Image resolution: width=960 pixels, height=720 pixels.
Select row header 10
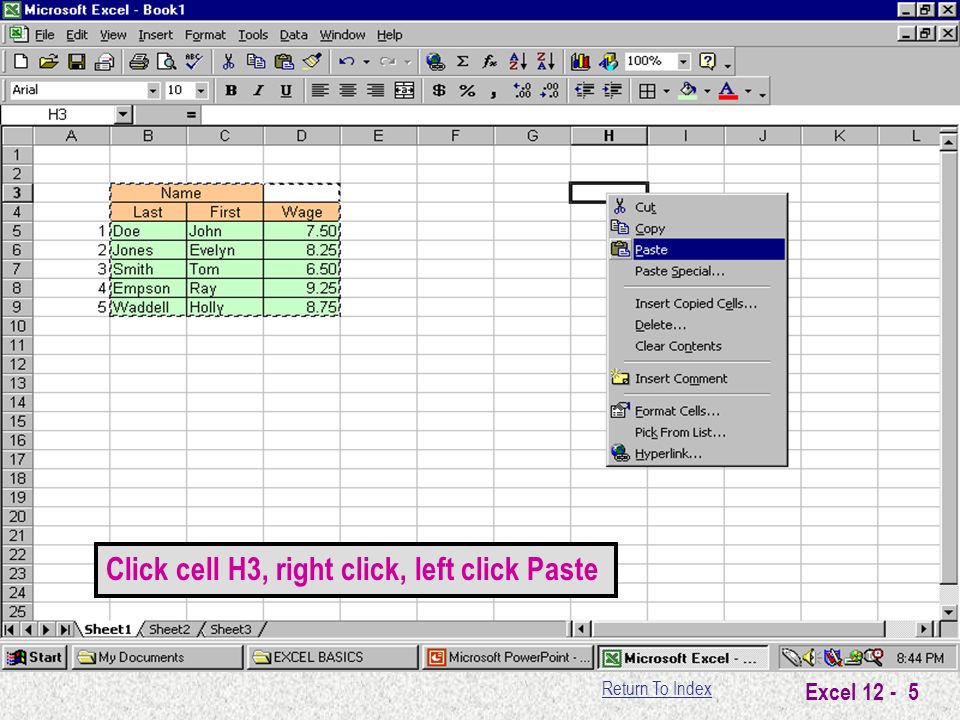pyautogui.click(x=17, y=326)
